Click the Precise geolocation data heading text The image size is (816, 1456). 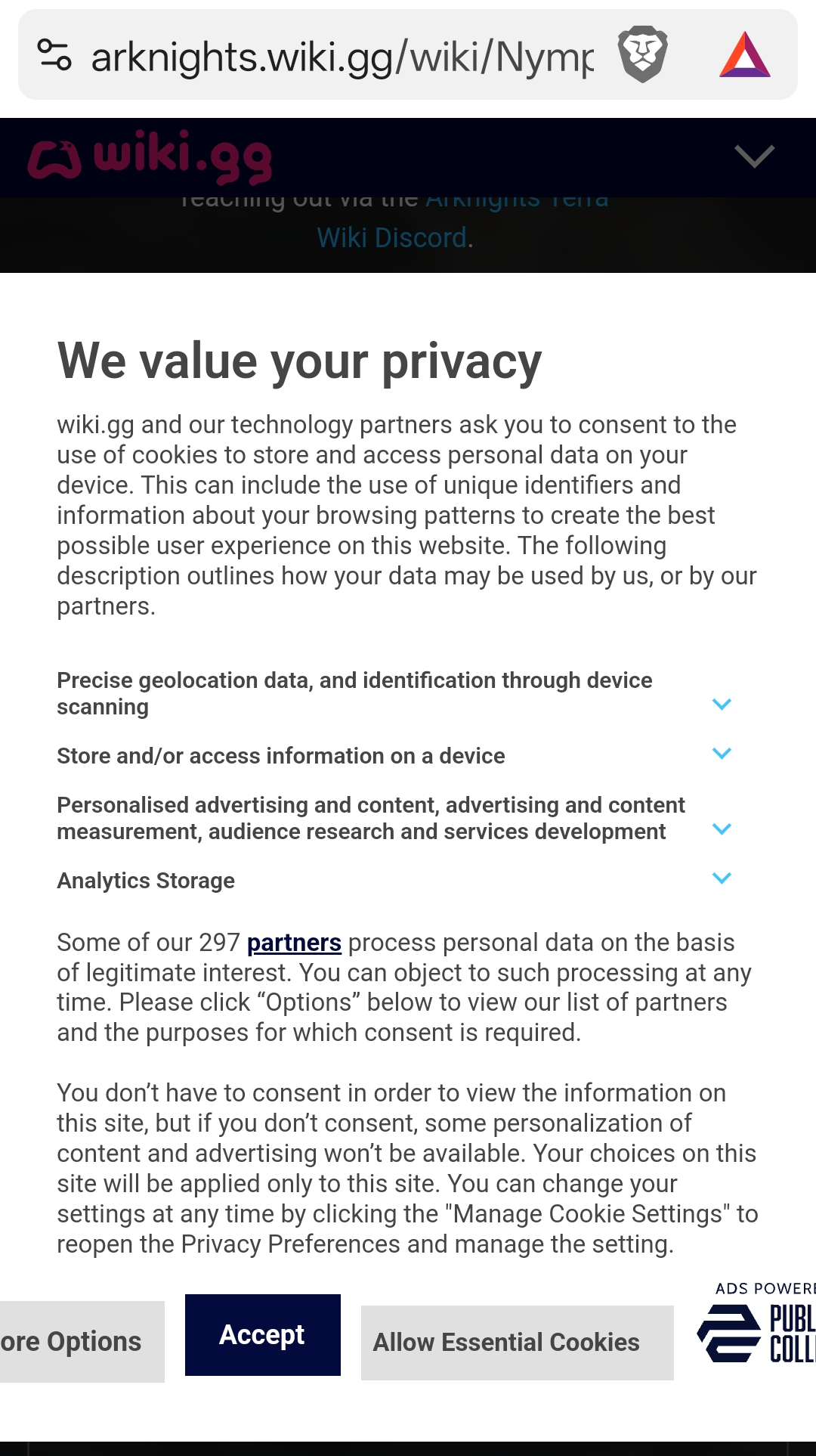click(354, 693)
